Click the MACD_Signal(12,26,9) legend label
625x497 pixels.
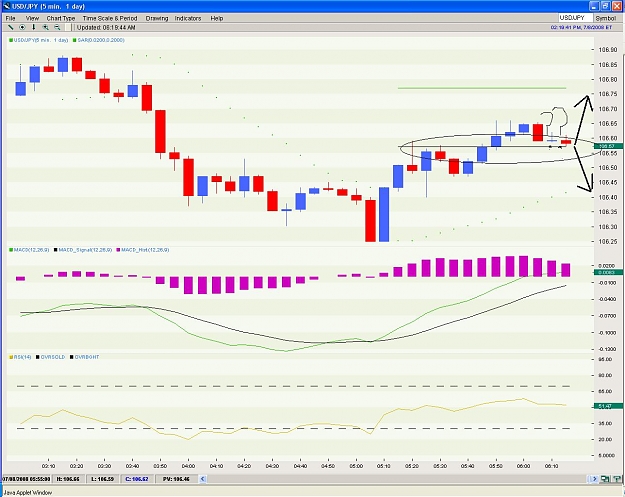85,250
